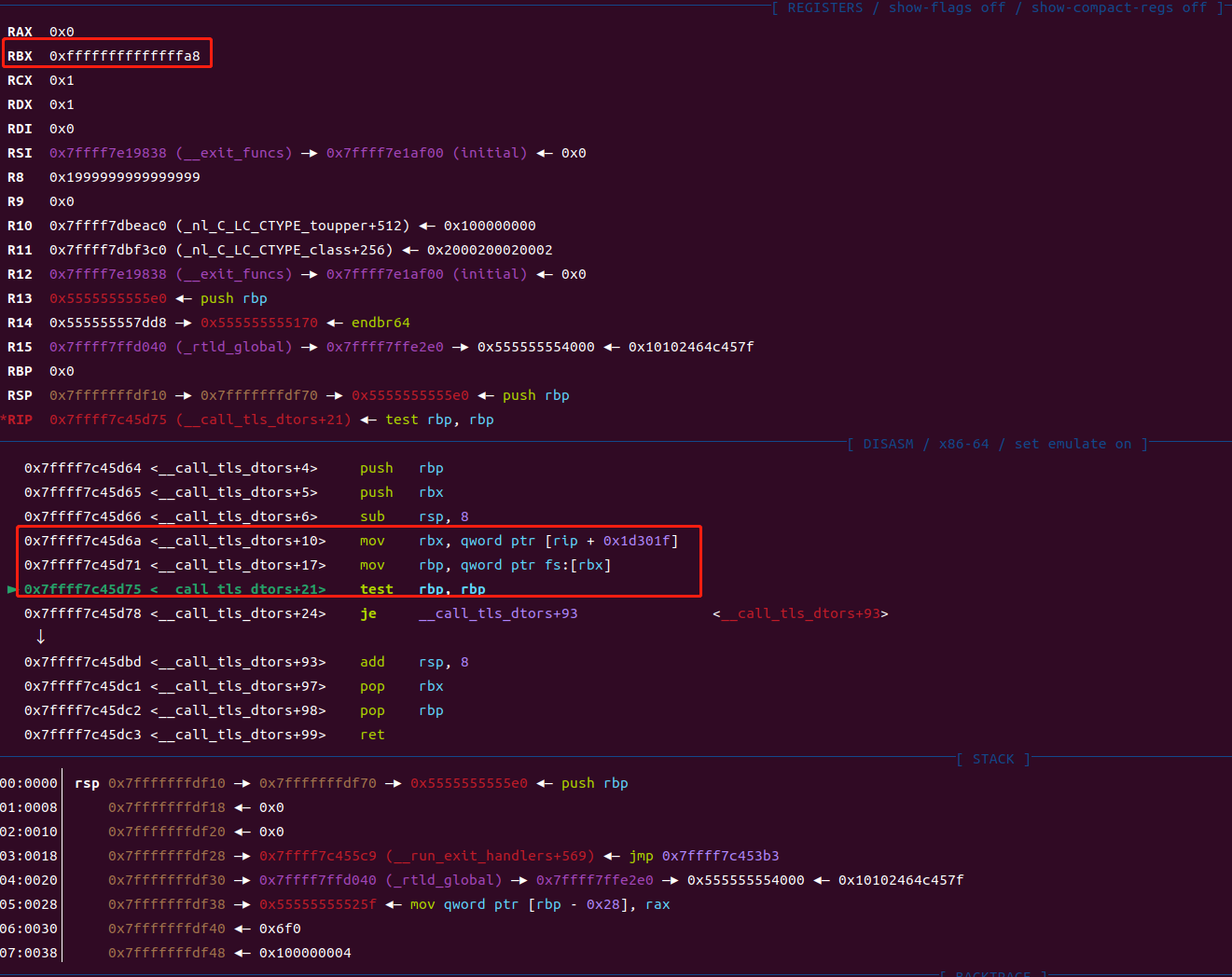Viewport: 1232px width, 977px height.
Task: Click the je __call_tls_dtors+93 instruction
Action: click(469, 613)
